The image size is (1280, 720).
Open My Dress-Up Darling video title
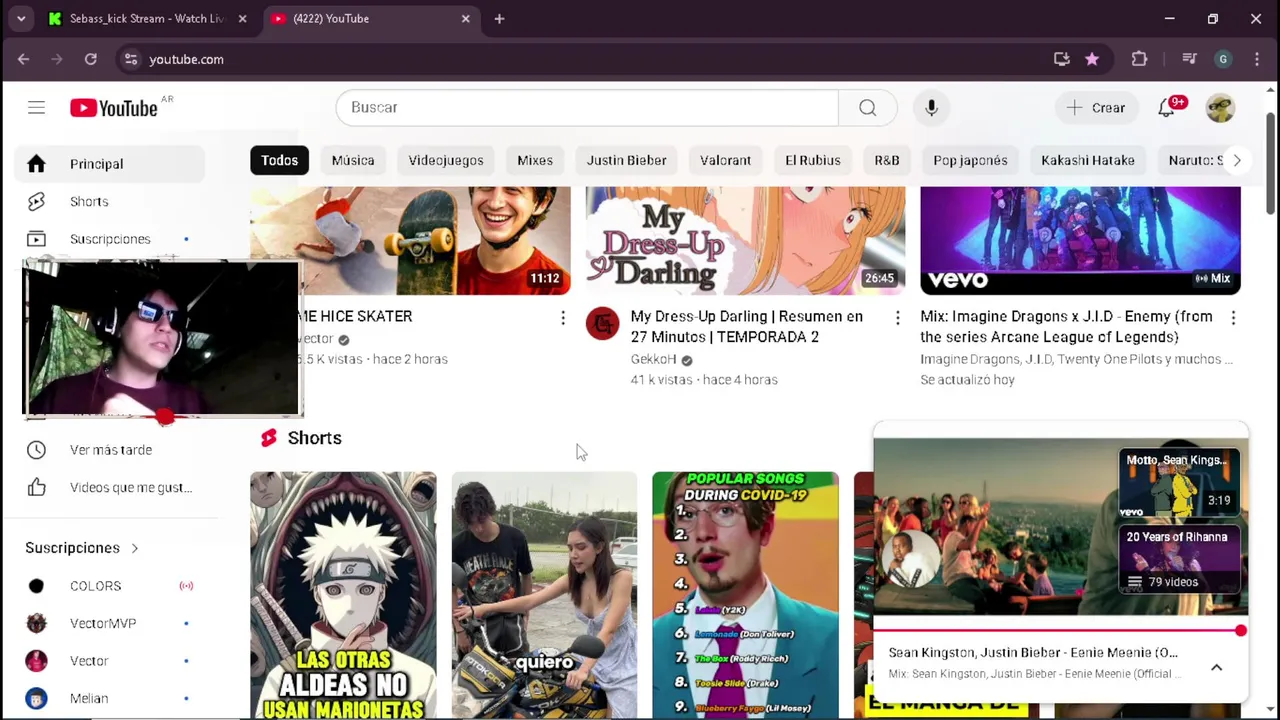point(747,326)
